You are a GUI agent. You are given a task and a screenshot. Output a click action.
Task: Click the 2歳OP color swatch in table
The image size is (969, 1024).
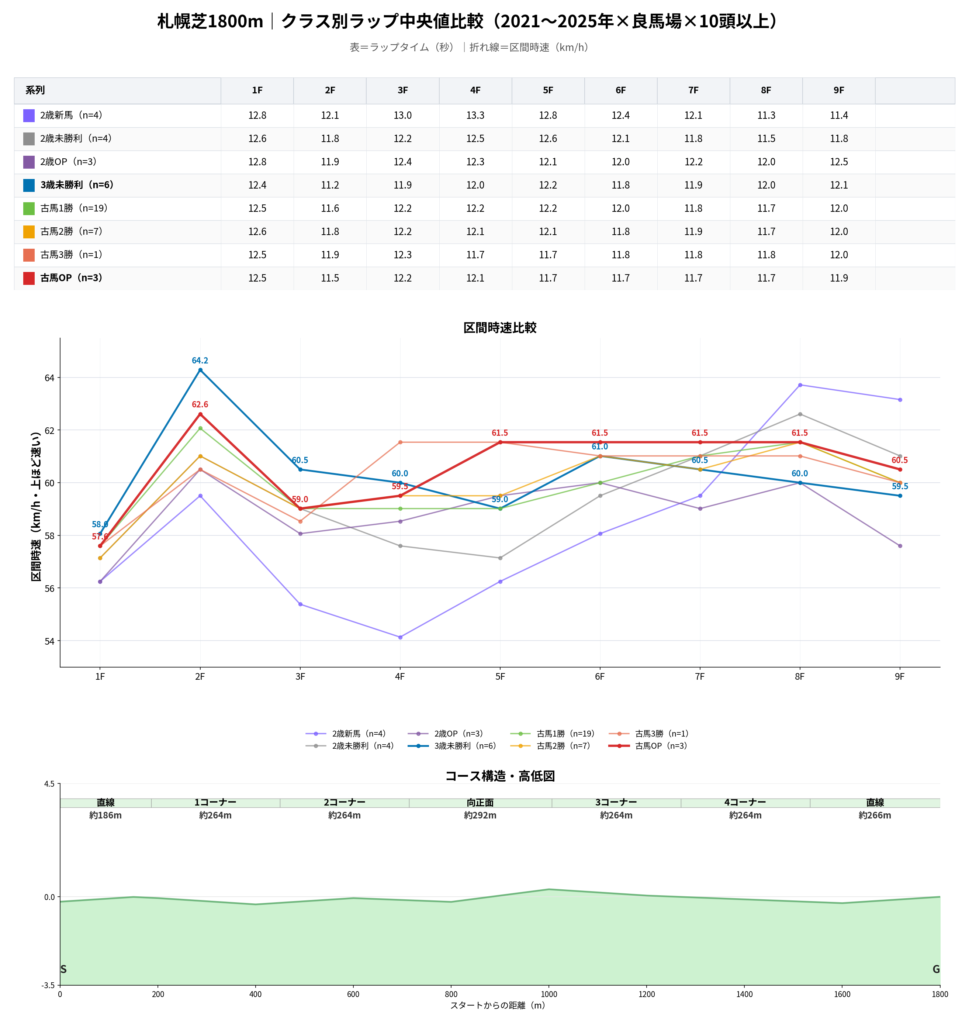(29, 162)
